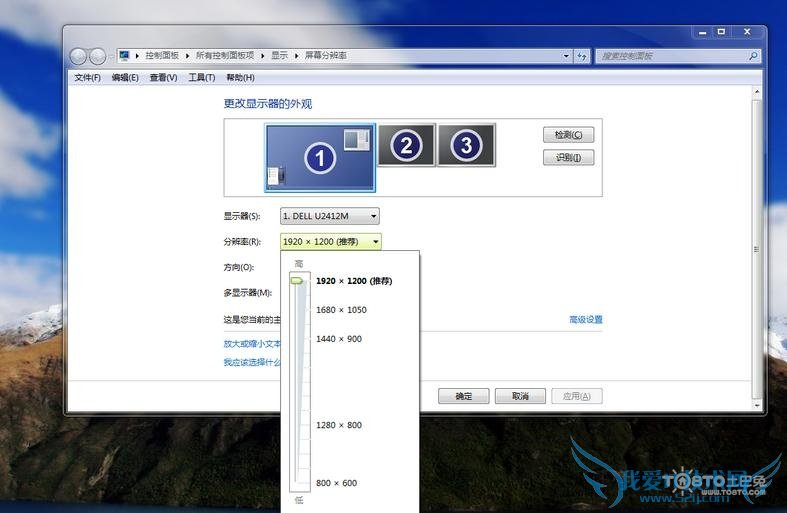This screenshot has height=513, width=787.
Task: Open the 显示器 DELL U2412M dropdown
Action: pyautogui.click(x=329, y=216)
